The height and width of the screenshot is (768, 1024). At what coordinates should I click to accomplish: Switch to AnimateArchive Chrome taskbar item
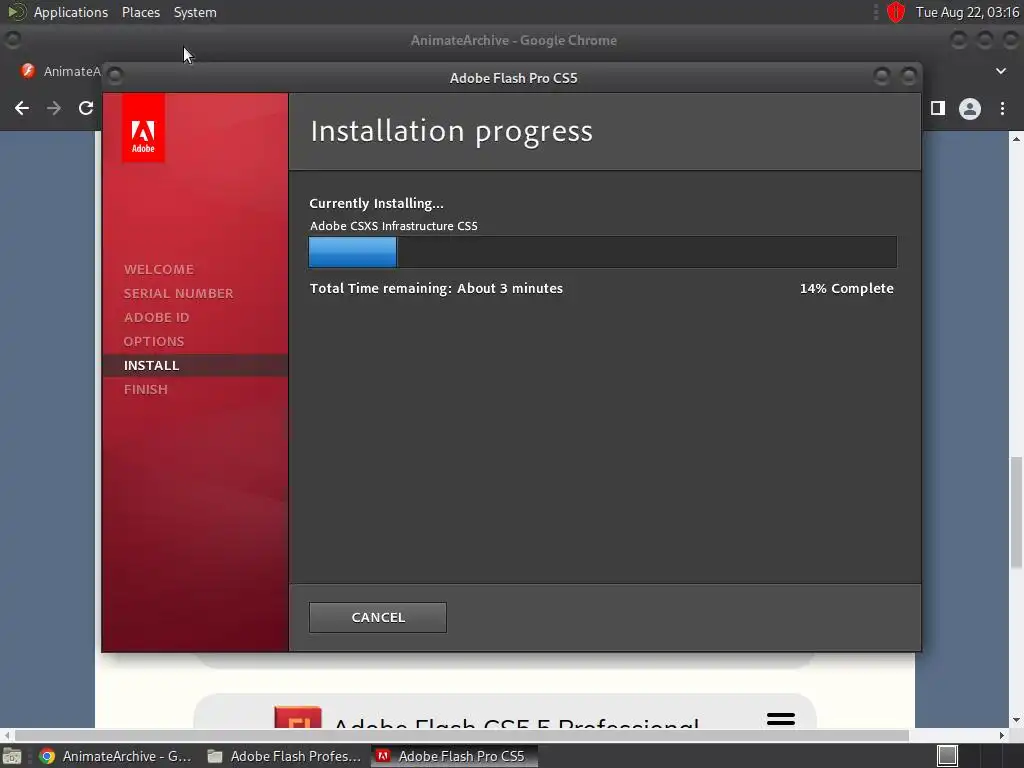[115, 756]
